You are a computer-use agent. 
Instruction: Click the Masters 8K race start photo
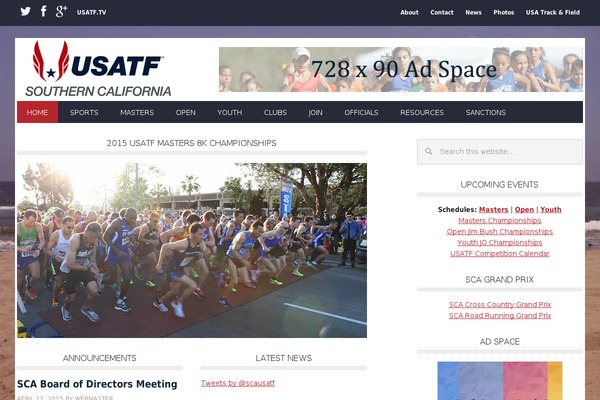(x=192, y=250)
